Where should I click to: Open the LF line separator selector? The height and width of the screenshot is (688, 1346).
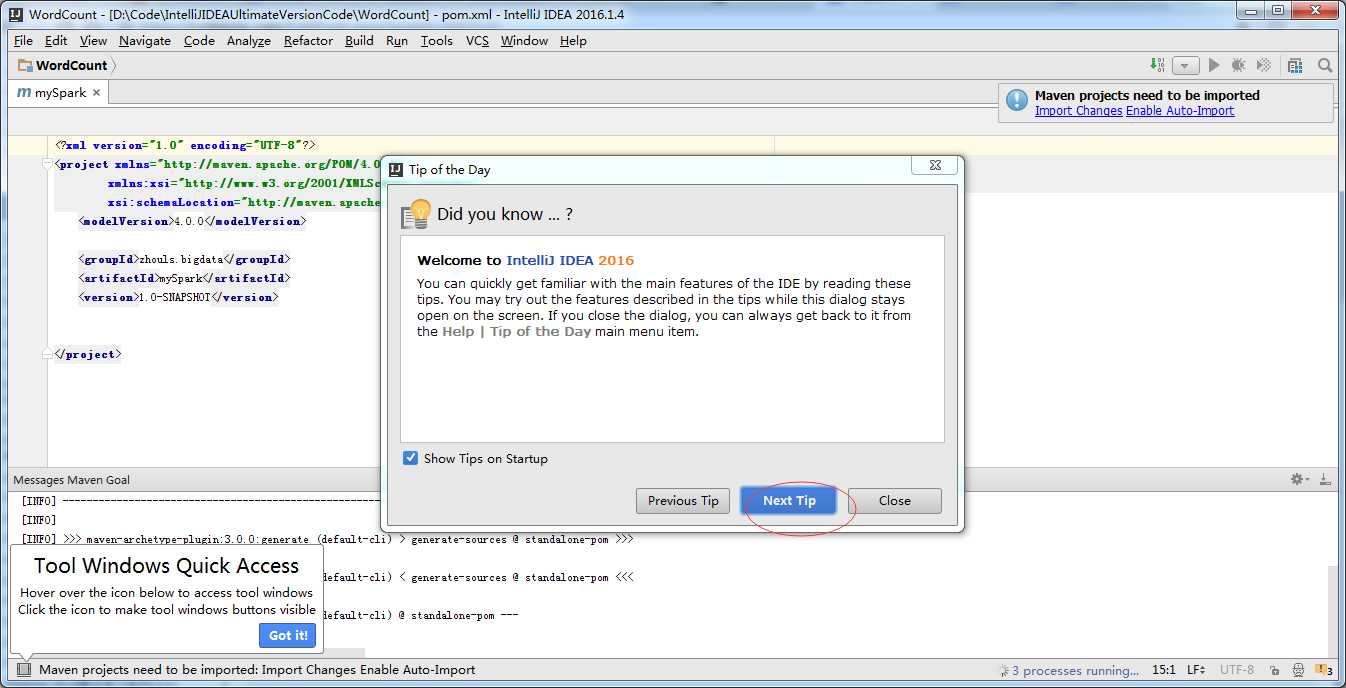1196,670
